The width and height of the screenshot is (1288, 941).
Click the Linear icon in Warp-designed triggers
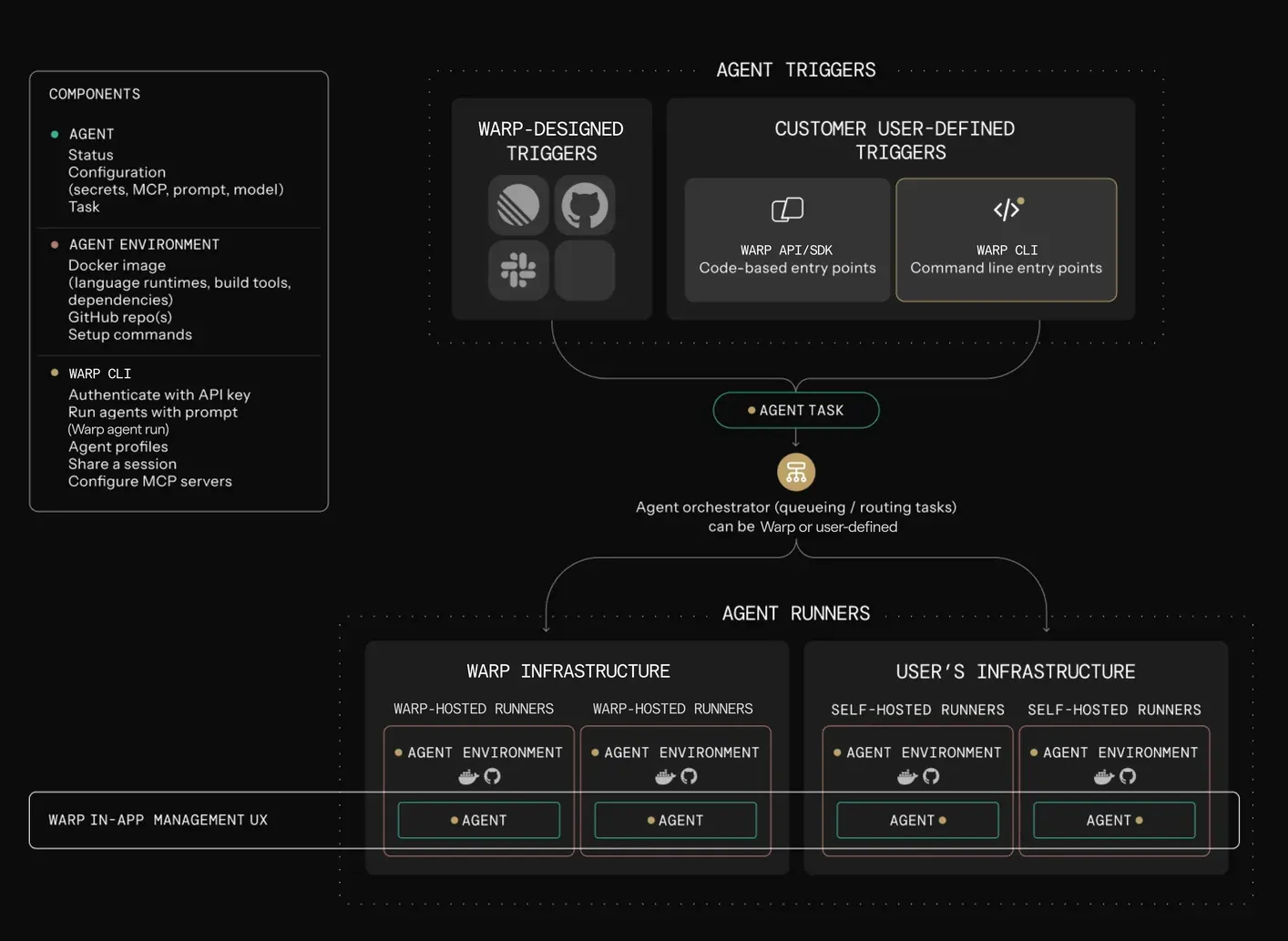[x=518, y=206]
